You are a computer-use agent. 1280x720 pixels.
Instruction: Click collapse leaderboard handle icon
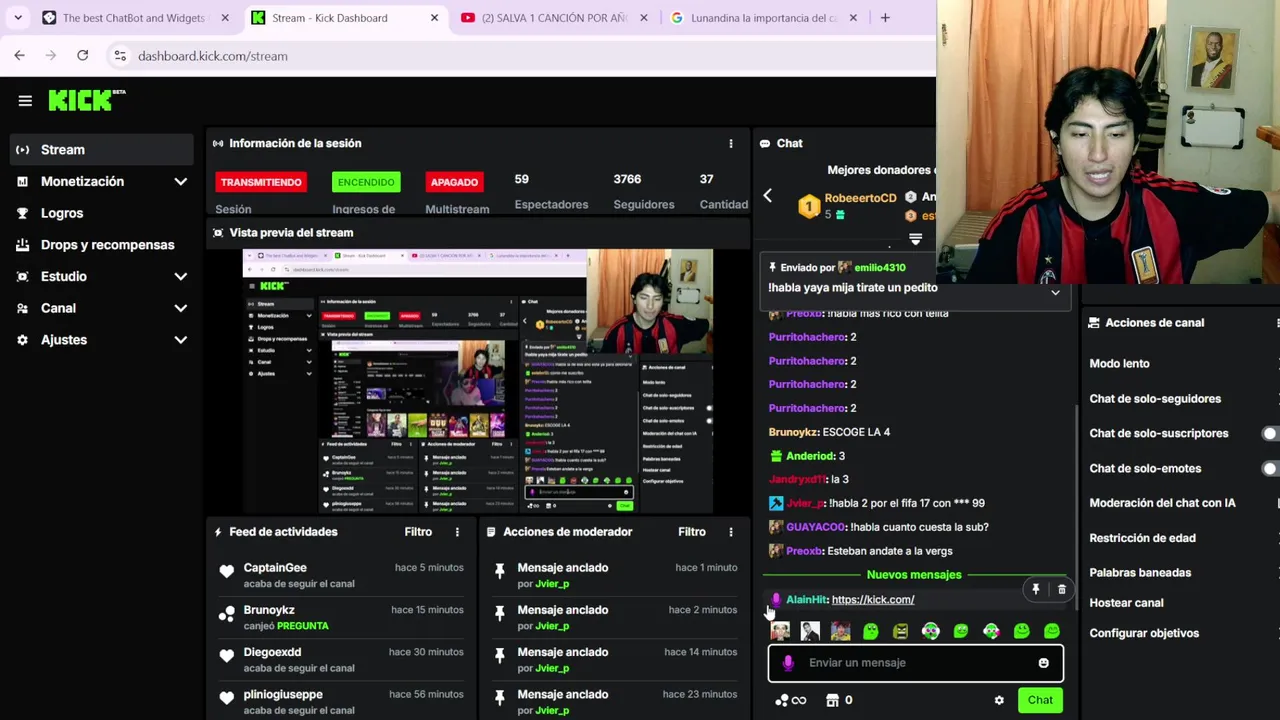(915, 239)
